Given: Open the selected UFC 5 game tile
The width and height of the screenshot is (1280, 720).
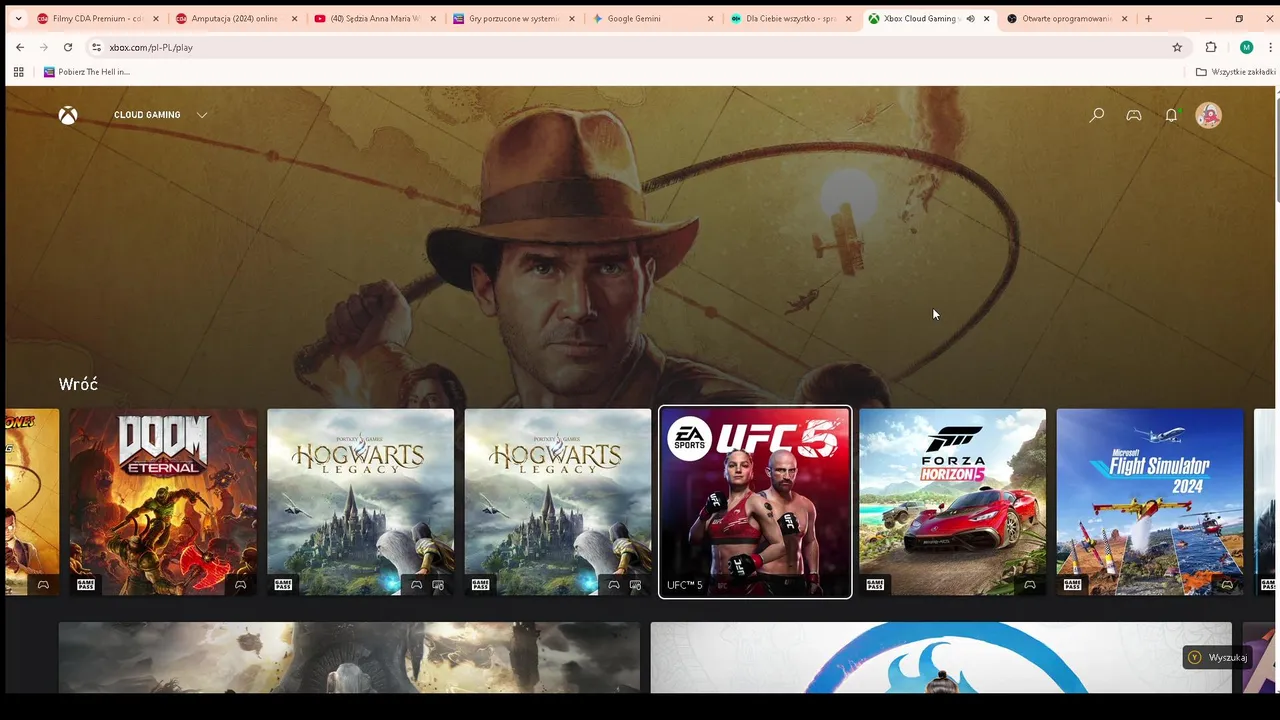Looking at the screenshot, I should [755, 502].
